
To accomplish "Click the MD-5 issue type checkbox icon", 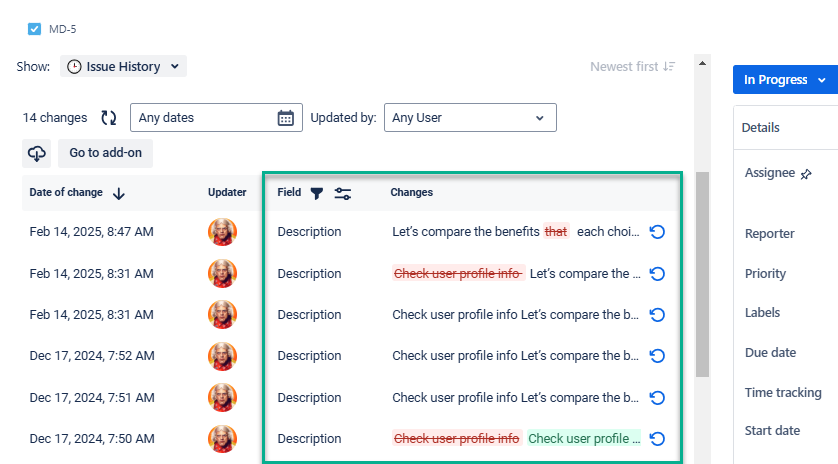I will pyautogui.click(x=34, y=29).
